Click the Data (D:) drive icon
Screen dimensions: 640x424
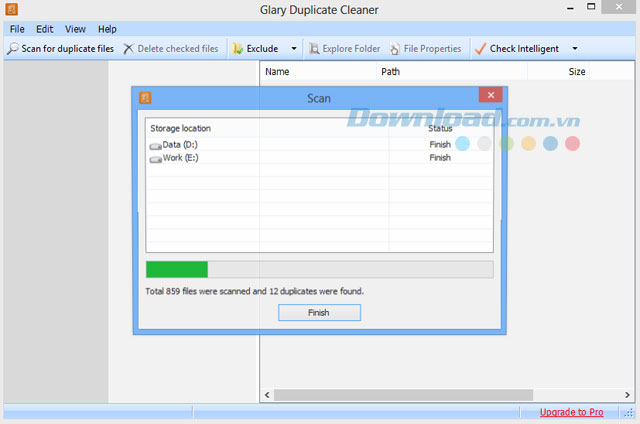click(155, 146)
